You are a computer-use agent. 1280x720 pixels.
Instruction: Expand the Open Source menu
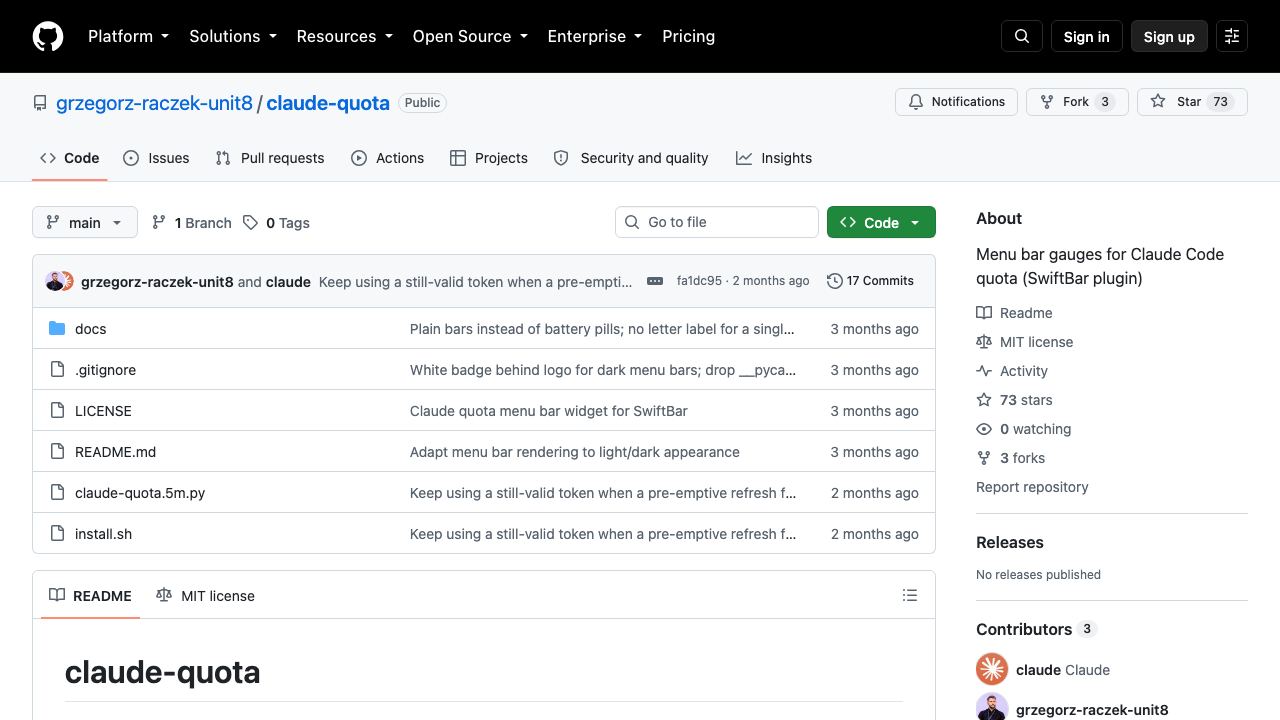pos(470,36)
